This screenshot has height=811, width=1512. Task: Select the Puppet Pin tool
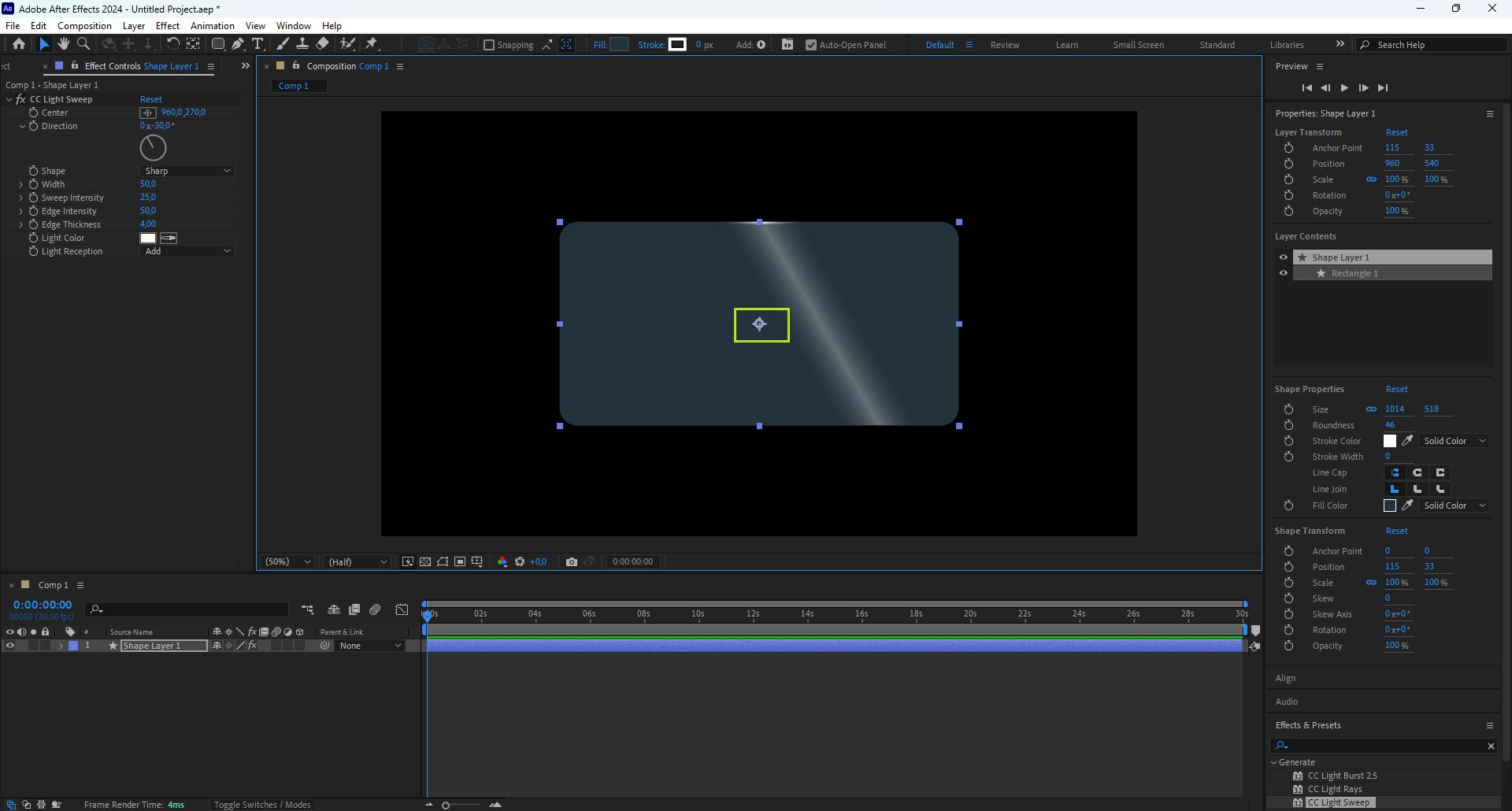click(372, 44)
